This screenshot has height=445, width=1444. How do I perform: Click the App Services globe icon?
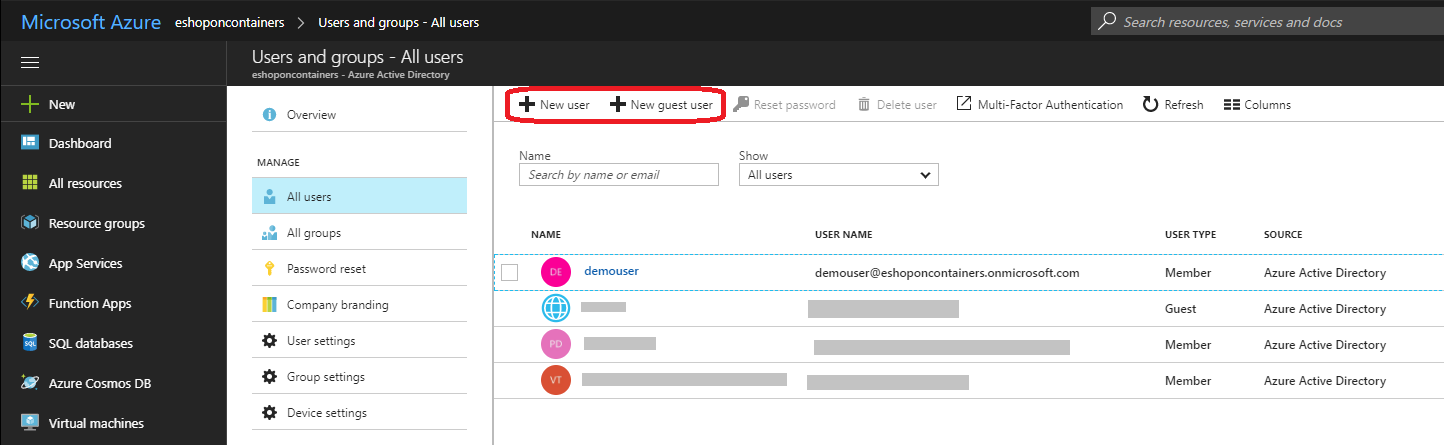30,263
